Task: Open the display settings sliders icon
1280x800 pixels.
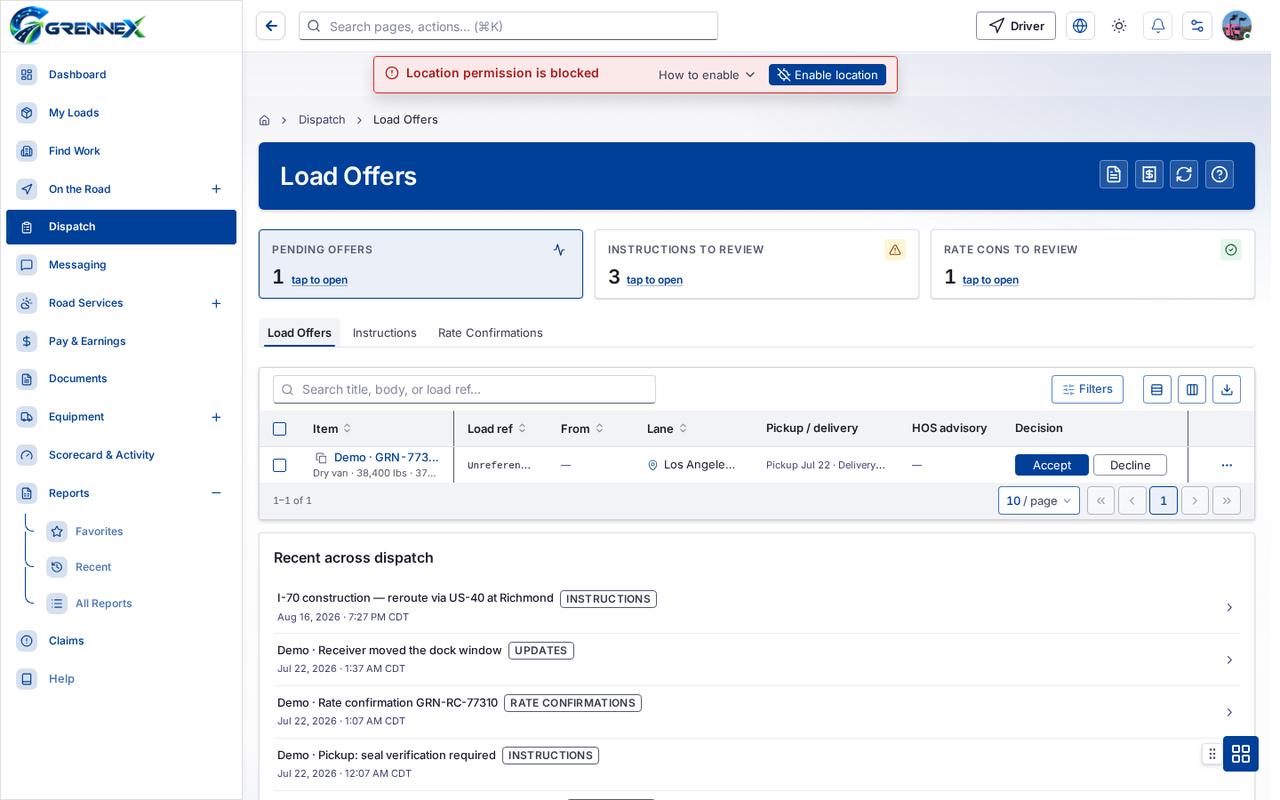Action: pyautogui.click(x=1197, y=26)
